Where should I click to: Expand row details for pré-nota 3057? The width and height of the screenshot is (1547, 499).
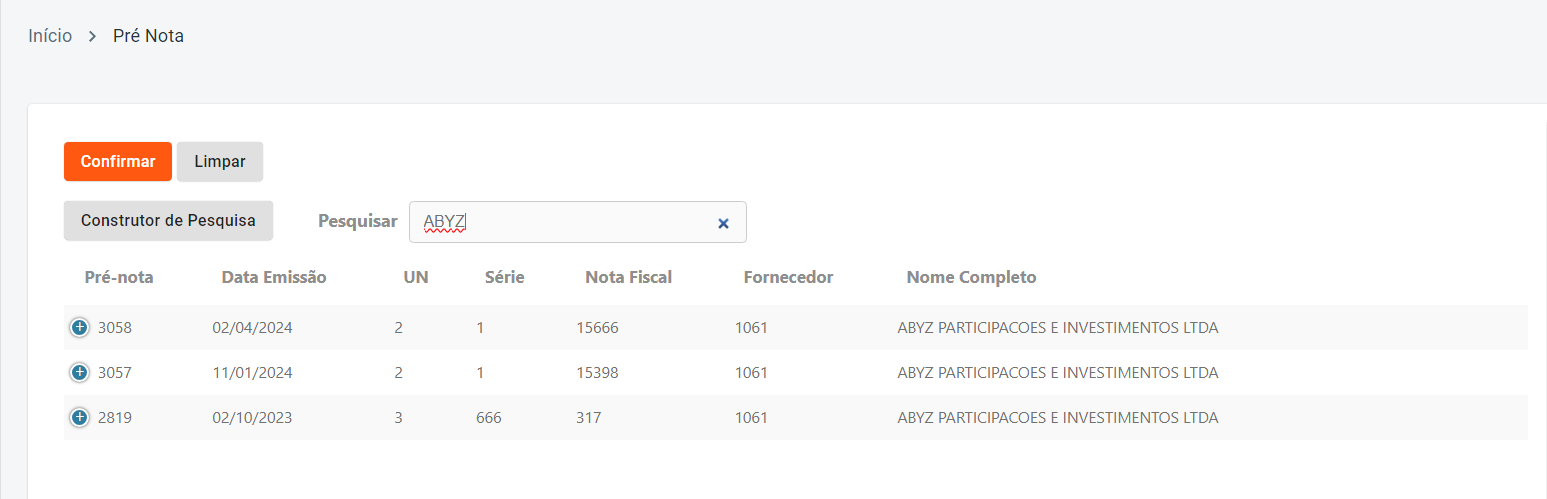point(80,373)
